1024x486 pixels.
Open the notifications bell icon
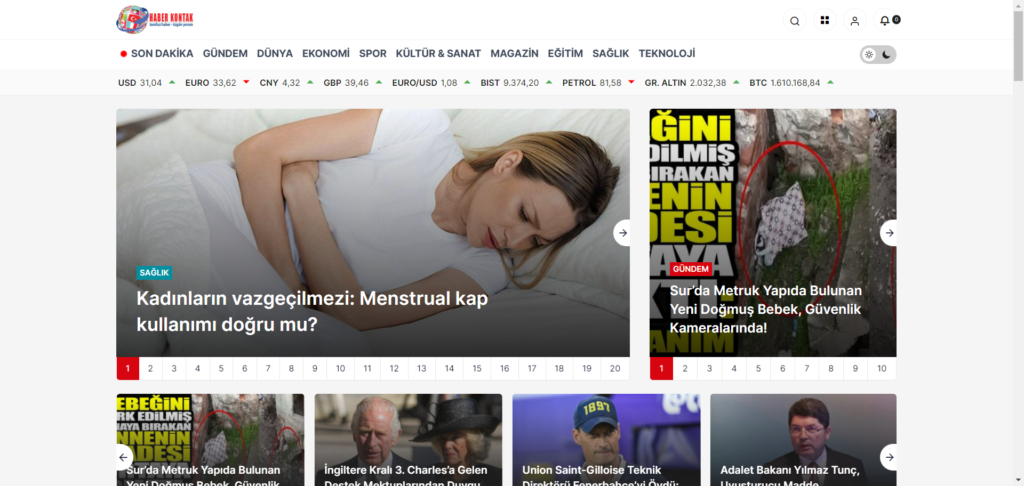(885, 20)
